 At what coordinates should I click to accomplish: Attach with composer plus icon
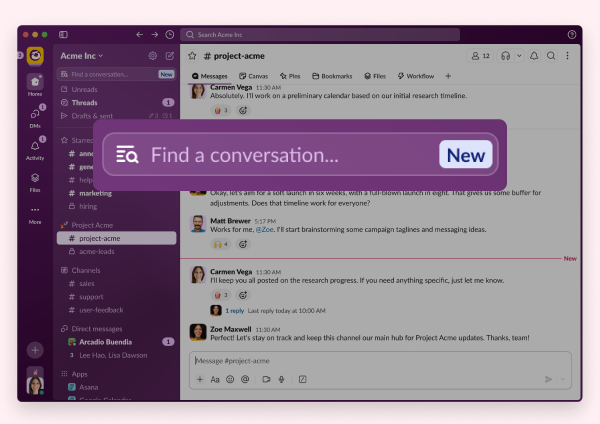[x=200, y=379]
